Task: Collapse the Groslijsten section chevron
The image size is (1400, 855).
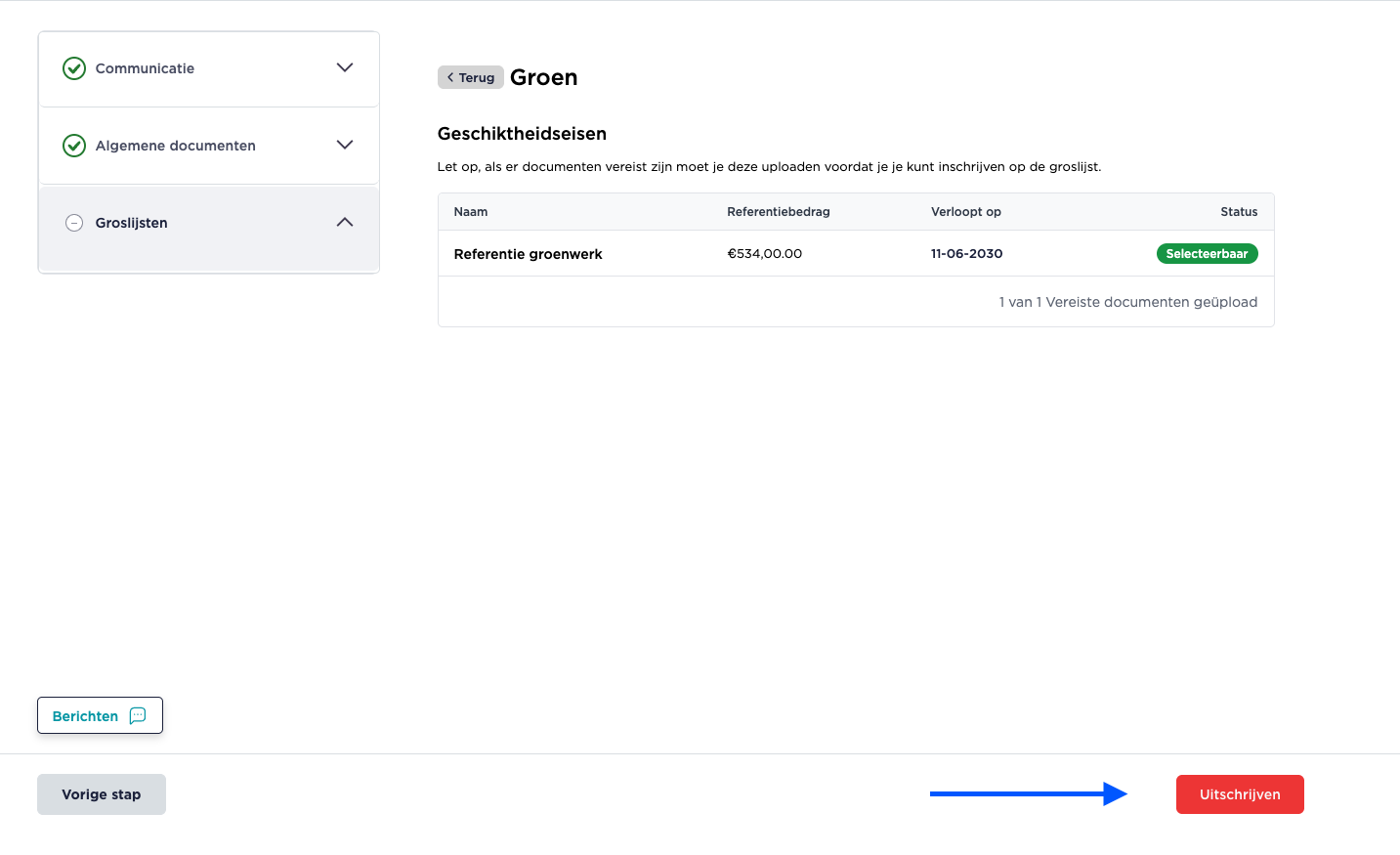Action: click(x=345, y=222)
